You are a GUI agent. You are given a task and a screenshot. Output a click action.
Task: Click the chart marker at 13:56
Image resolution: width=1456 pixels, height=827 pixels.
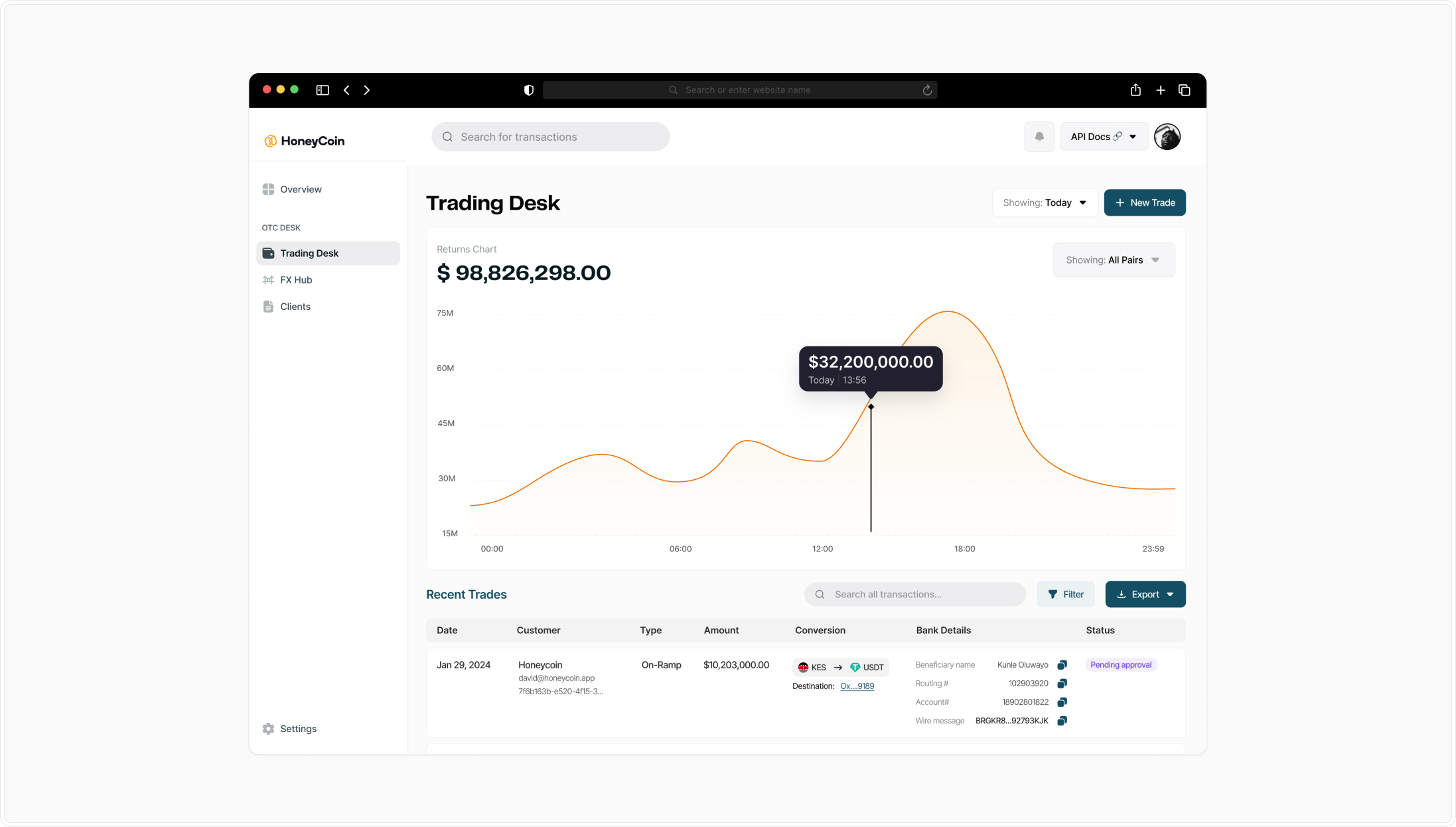871,407
